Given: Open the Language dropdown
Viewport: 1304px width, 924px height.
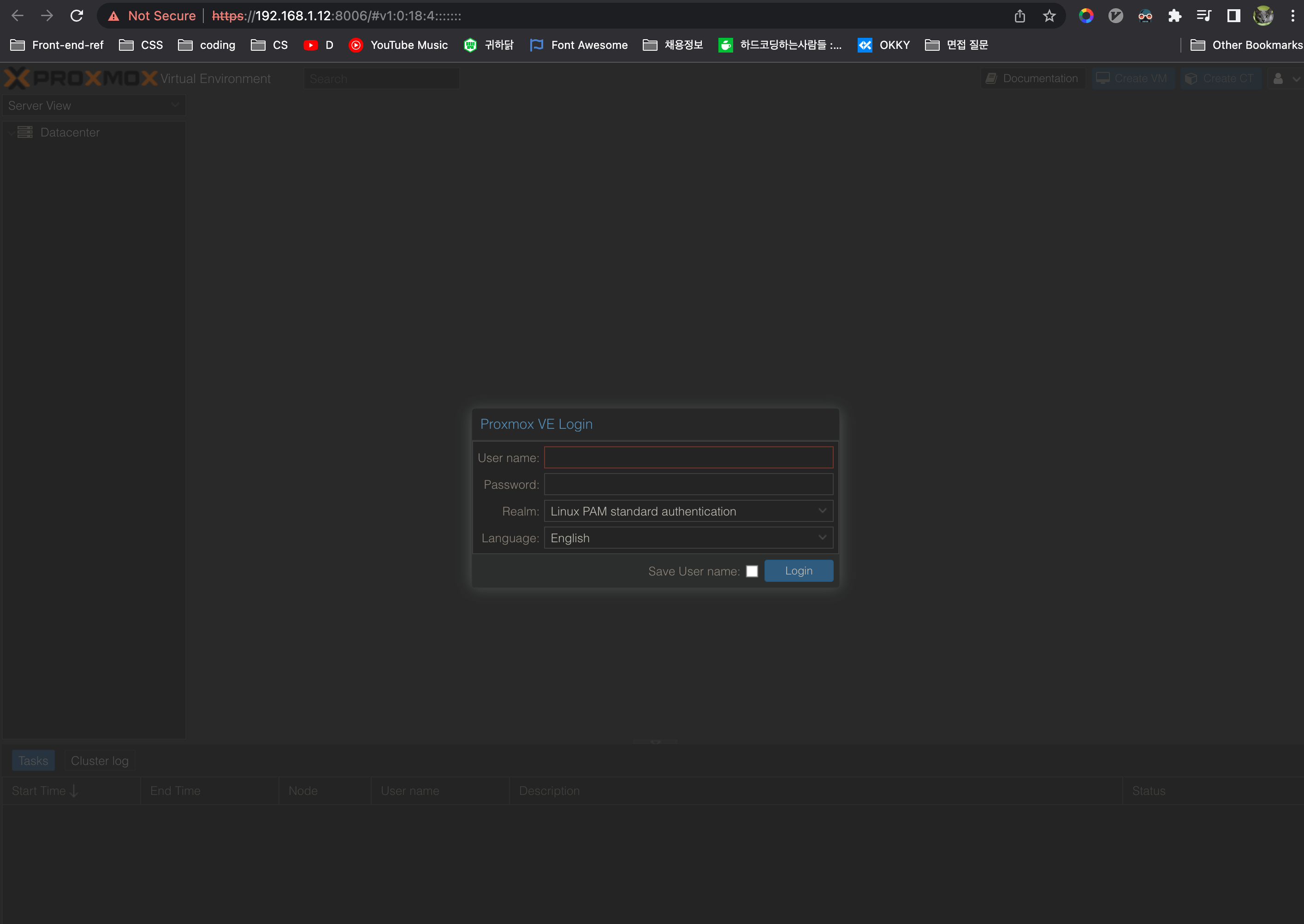Looking at the screenshot, I should click(x=688, y=538).
